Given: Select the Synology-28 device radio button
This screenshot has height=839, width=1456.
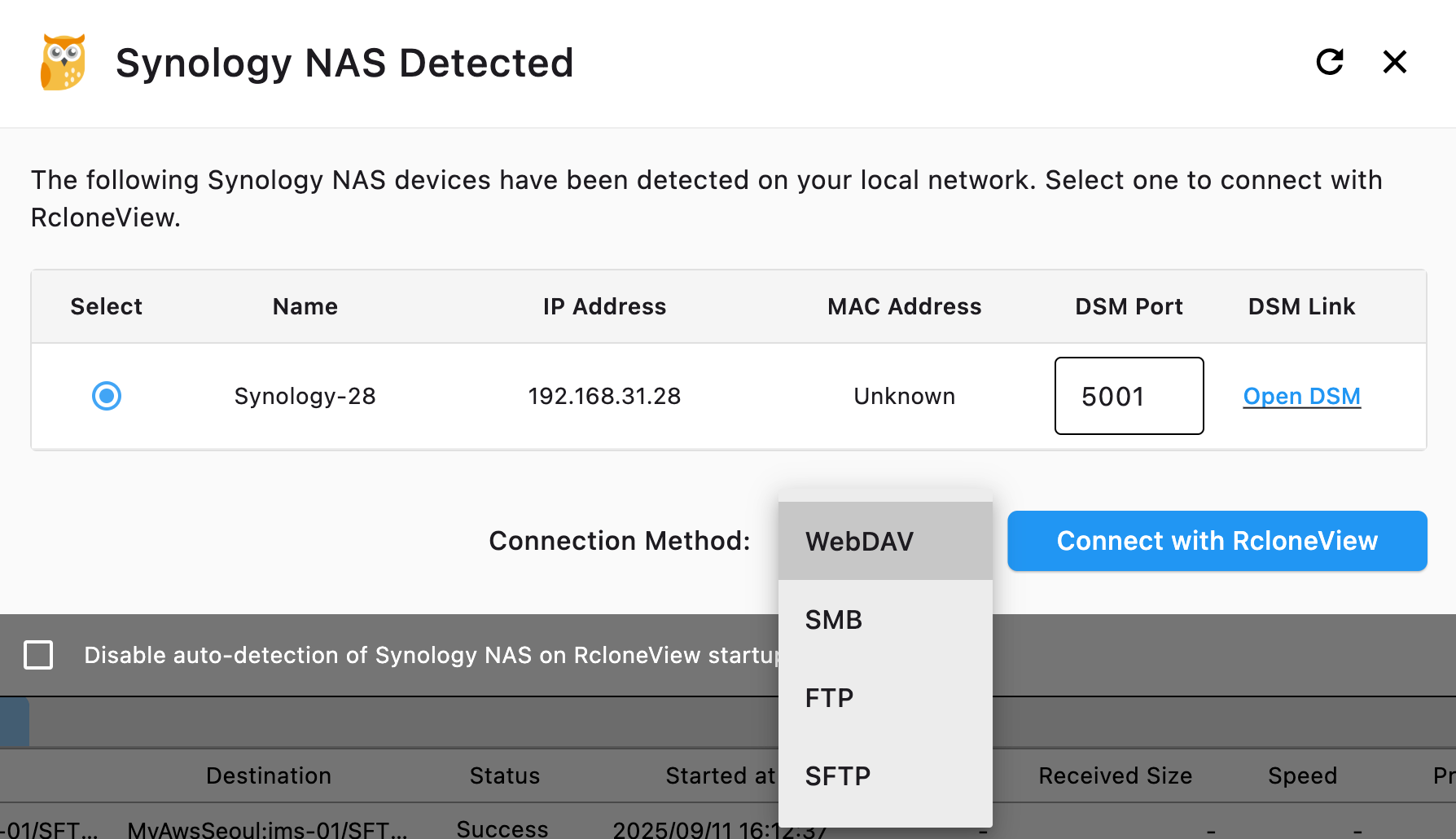Looking at the screenshot, I should 106,396.
